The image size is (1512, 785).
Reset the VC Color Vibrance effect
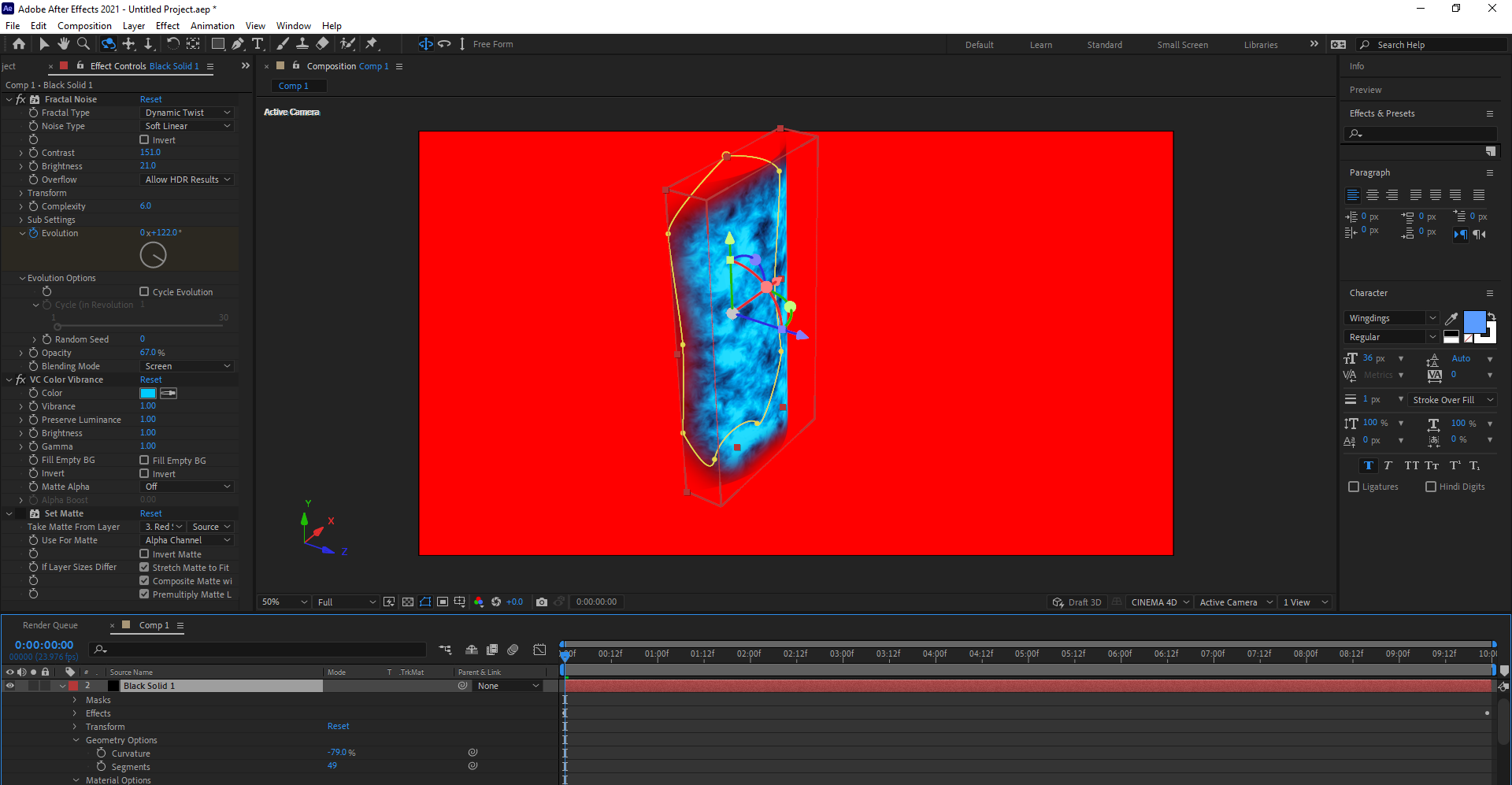click(x=150, y=379)
